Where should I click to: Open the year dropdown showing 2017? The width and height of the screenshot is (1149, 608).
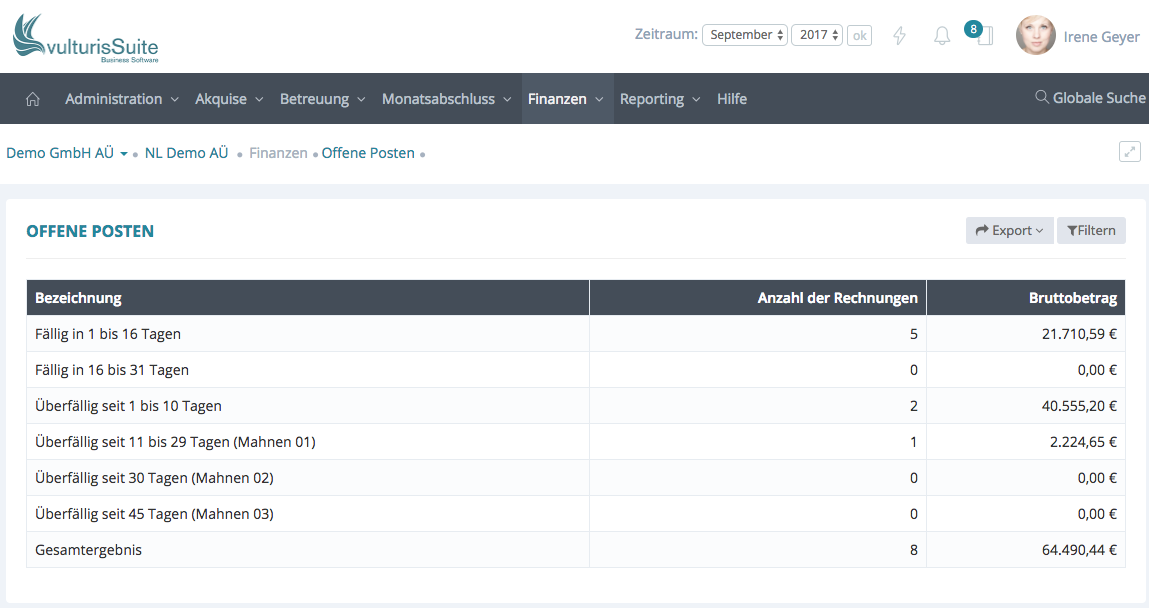click(817, 35)
